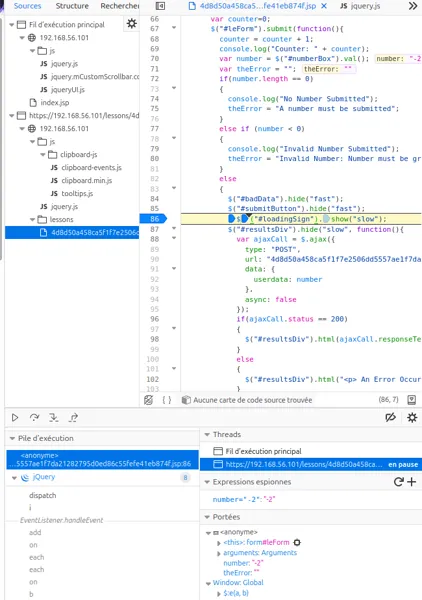Viewport: 422px width, 600px height.
Task: Show more tabs with double chevron
Action: tap(413, 6)
